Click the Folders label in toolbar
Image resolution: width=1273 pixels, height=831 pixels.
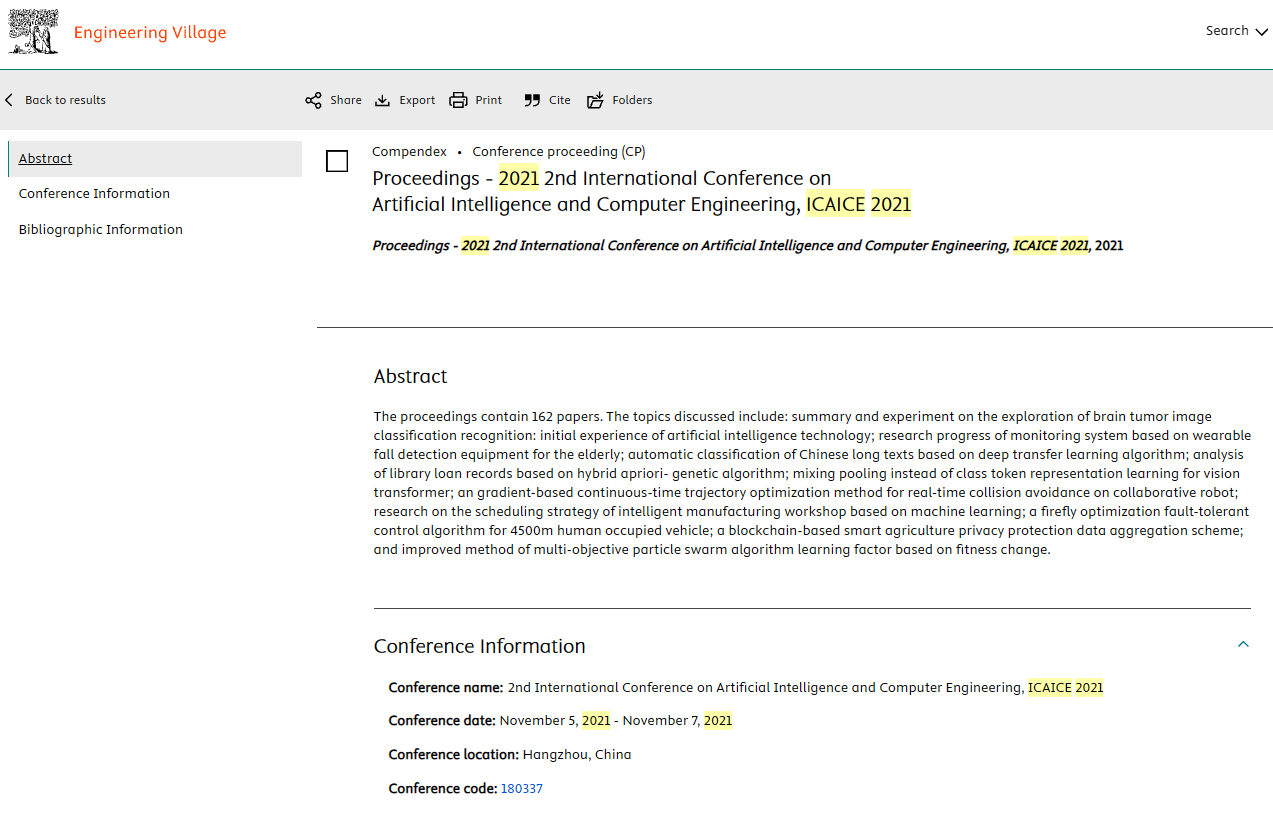tap(632, 100)
